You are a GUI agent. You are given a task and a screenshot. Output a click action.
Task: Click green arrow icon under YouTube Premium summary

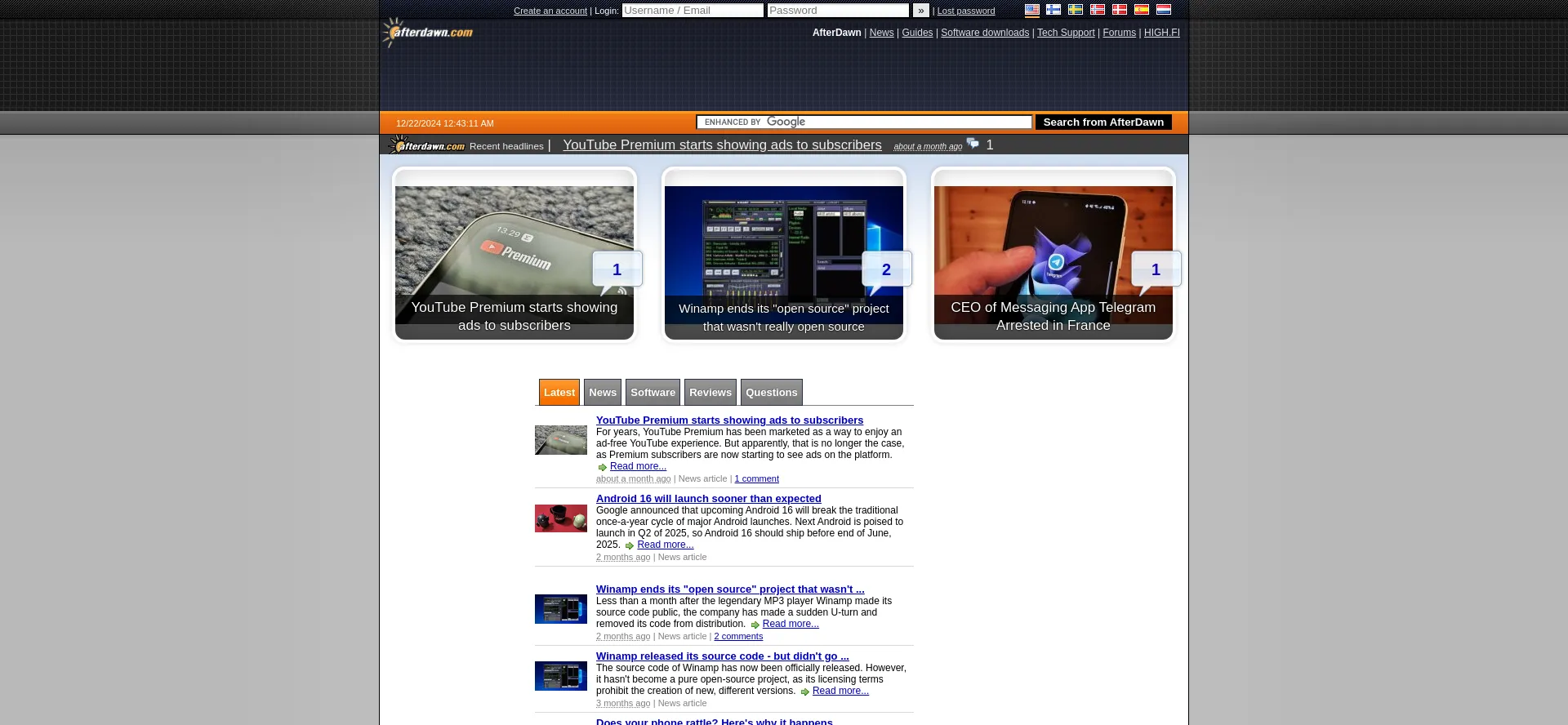(x=603, y=467)
